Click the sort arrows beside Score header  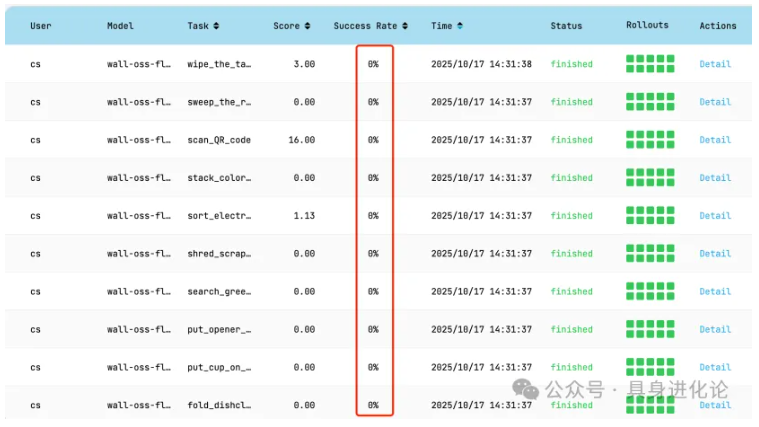307,26
